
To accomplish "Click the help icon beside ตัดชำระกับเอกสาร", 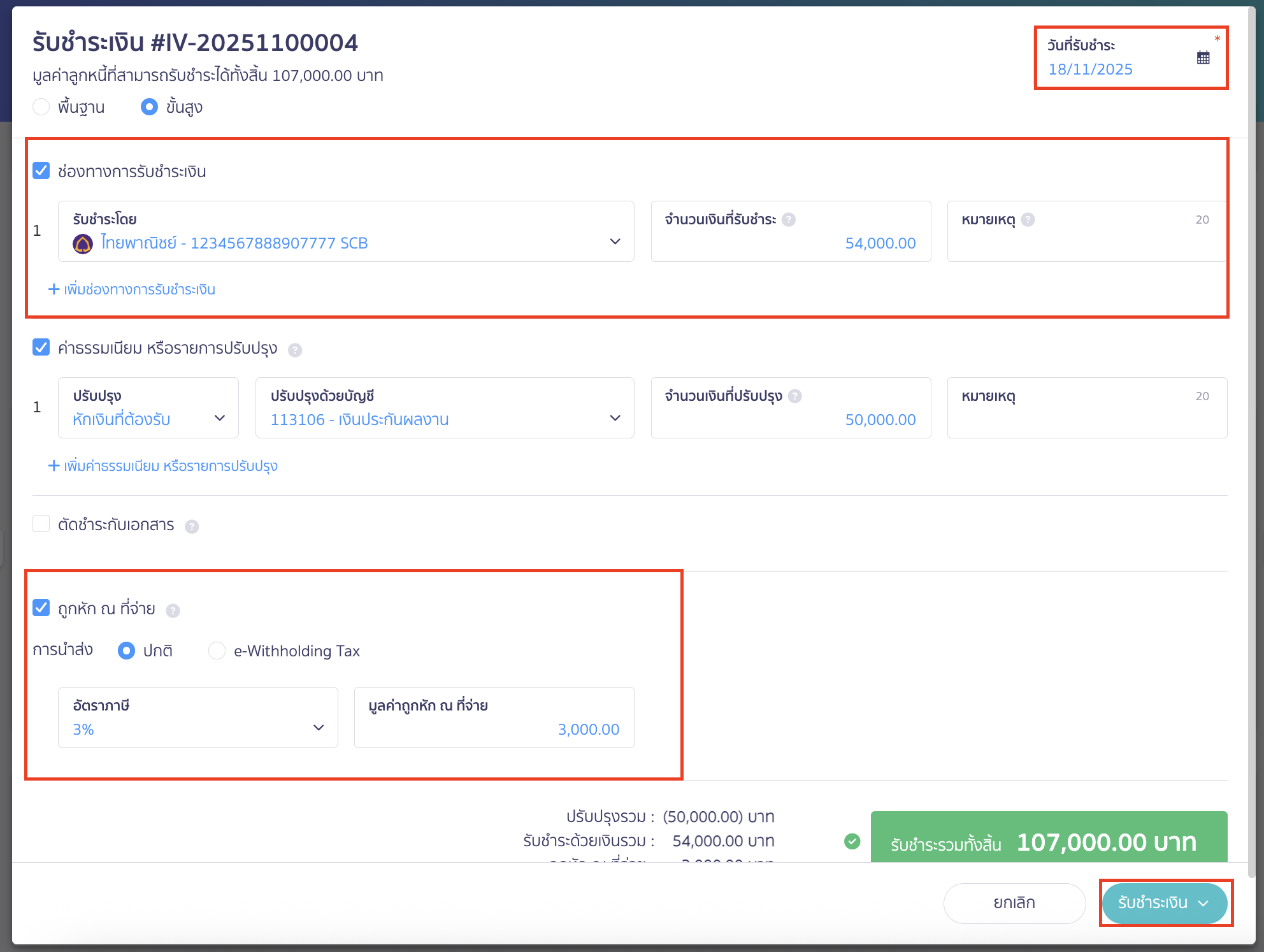I will point(192,526).
